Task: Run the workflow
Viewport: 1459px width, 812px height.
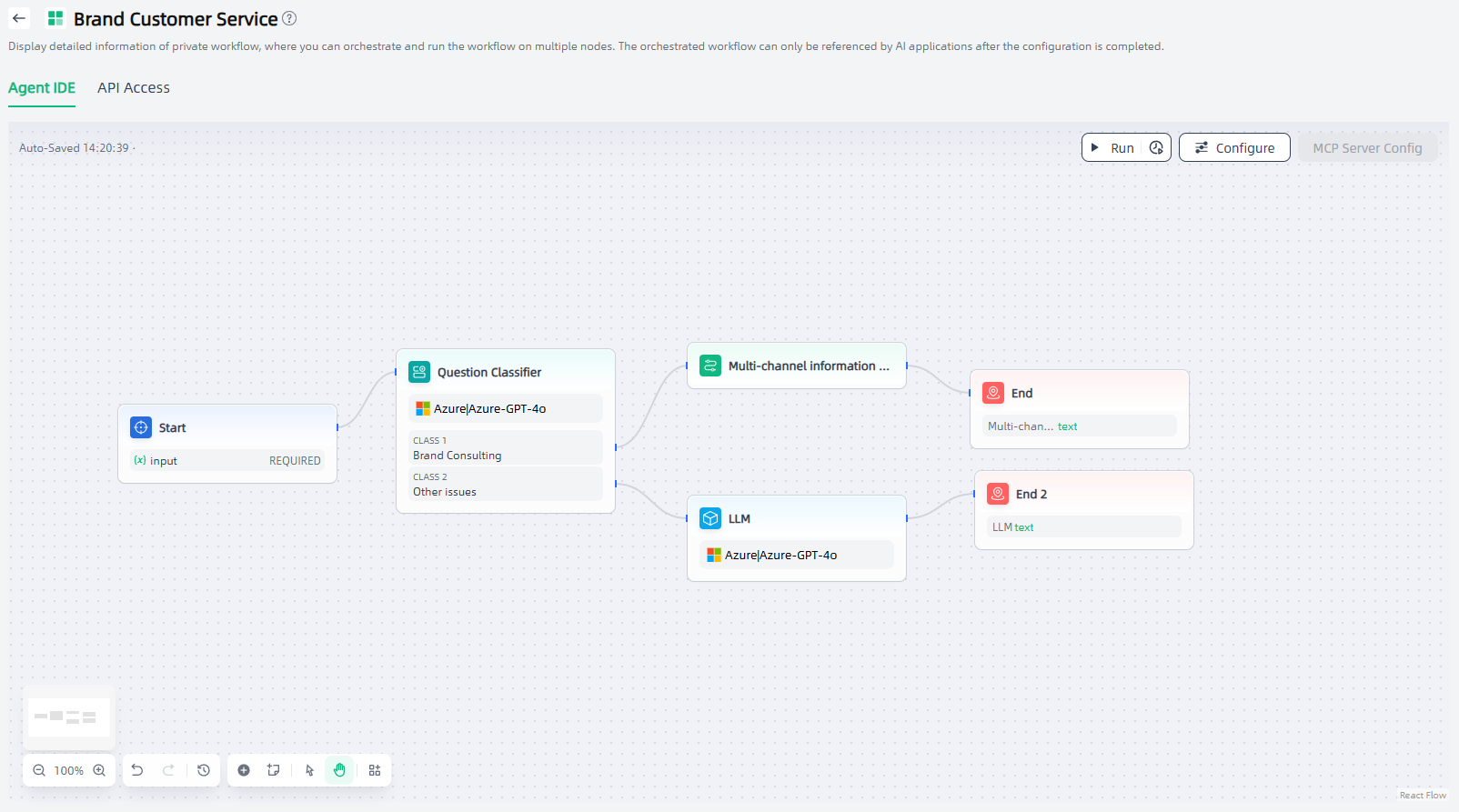Action: (1113, 147)
